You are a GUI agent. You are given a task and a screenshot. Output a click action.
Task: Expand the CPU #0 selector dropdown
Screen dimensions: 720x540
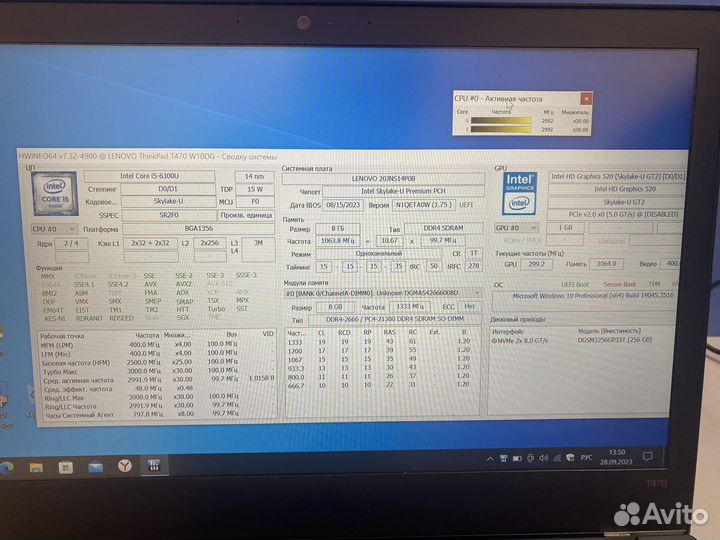(54, 229)
